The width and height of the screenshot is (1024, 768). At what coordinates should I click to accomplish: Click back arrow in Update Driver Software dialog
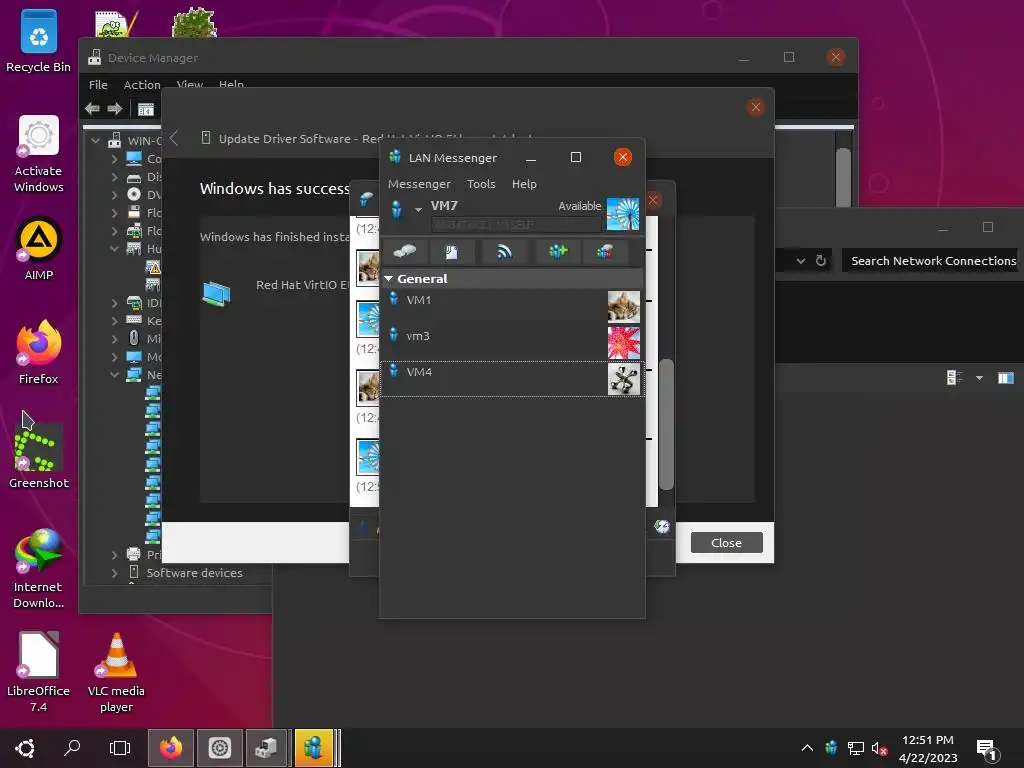click(174, 138)
